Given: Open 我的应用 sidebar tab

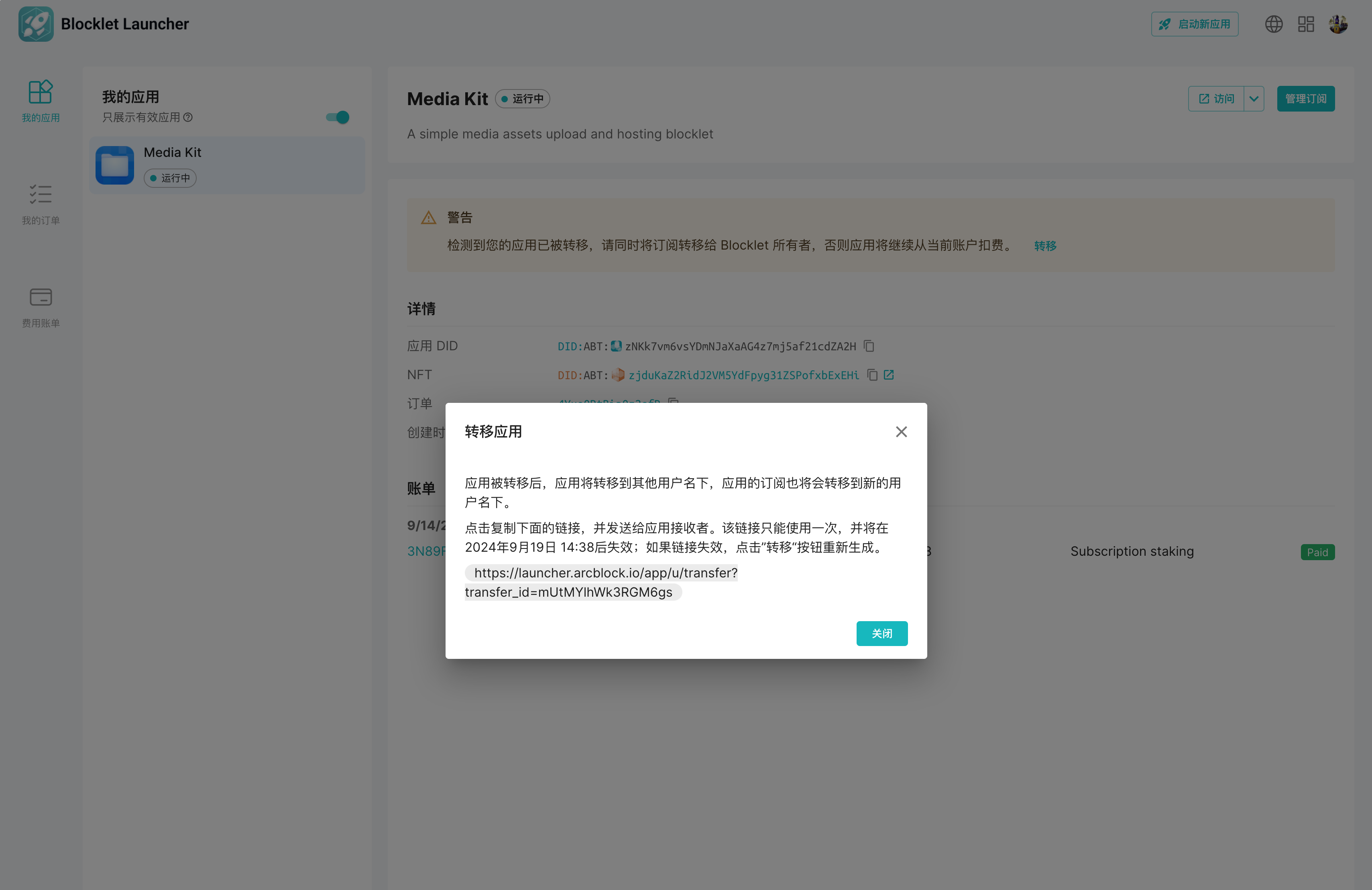Looking at the screenshot, I should click(x=41, y=101).
